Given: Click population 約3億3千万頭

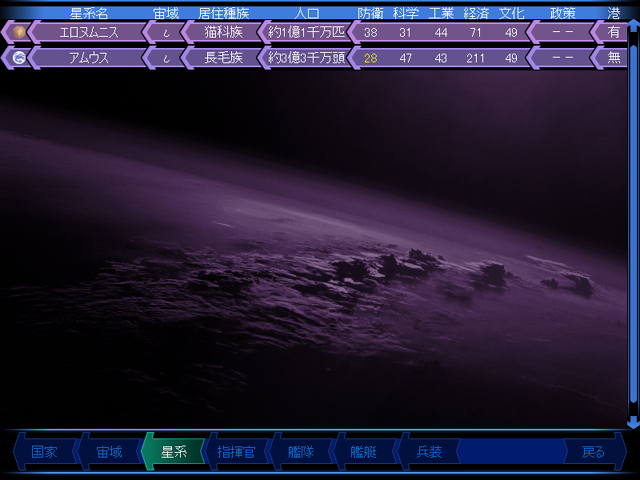Looking at the screenshot, I should pyautogui.click(x=307, y=58).
